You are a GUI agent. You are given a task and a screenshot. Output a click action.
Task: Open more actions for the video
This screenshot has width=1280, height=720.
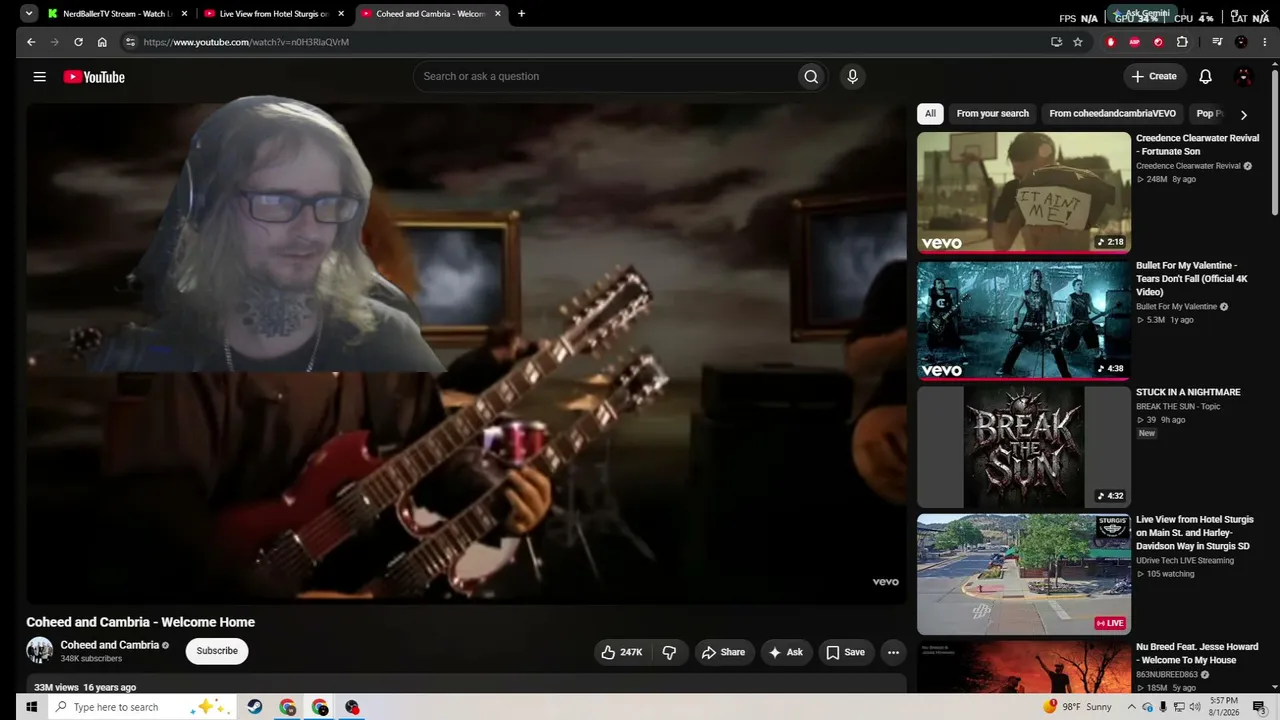pyautogui.click(x=893, y=652)
